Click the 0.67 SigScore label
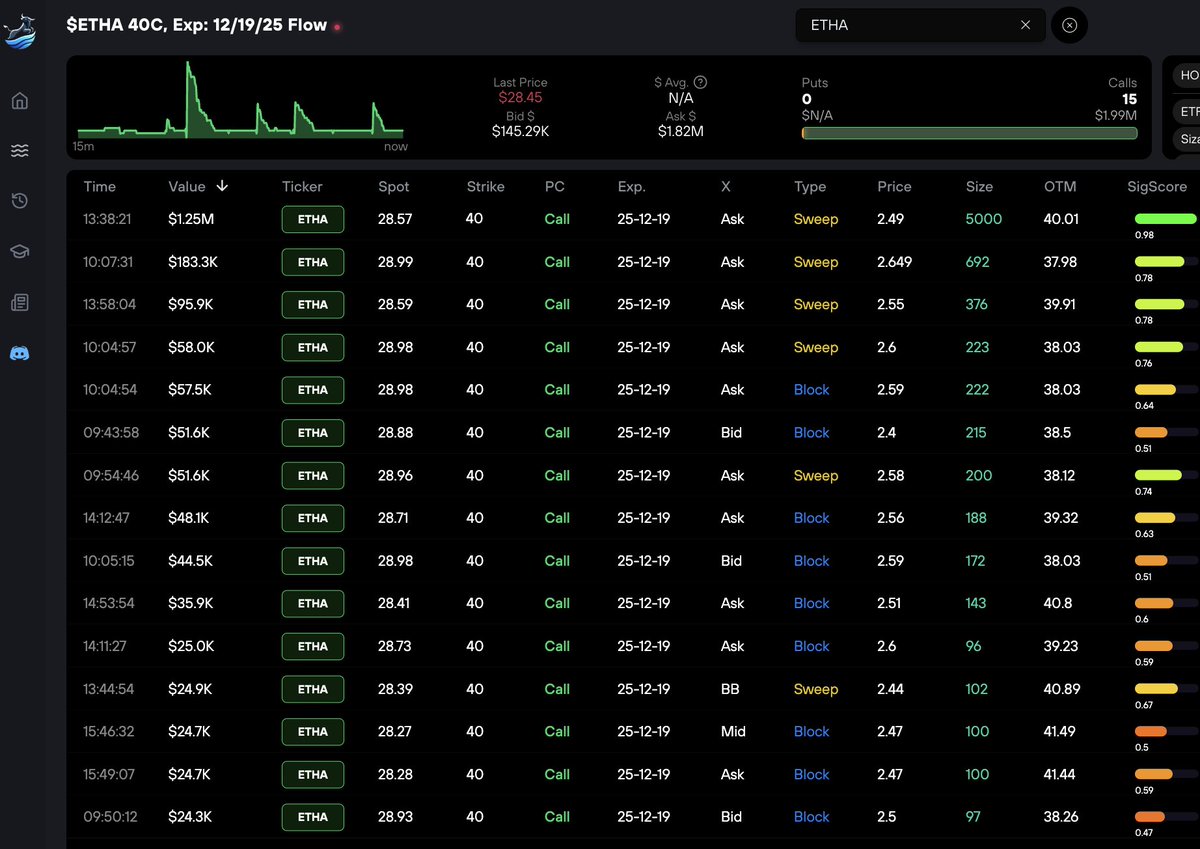 [x=1144, y=705]
